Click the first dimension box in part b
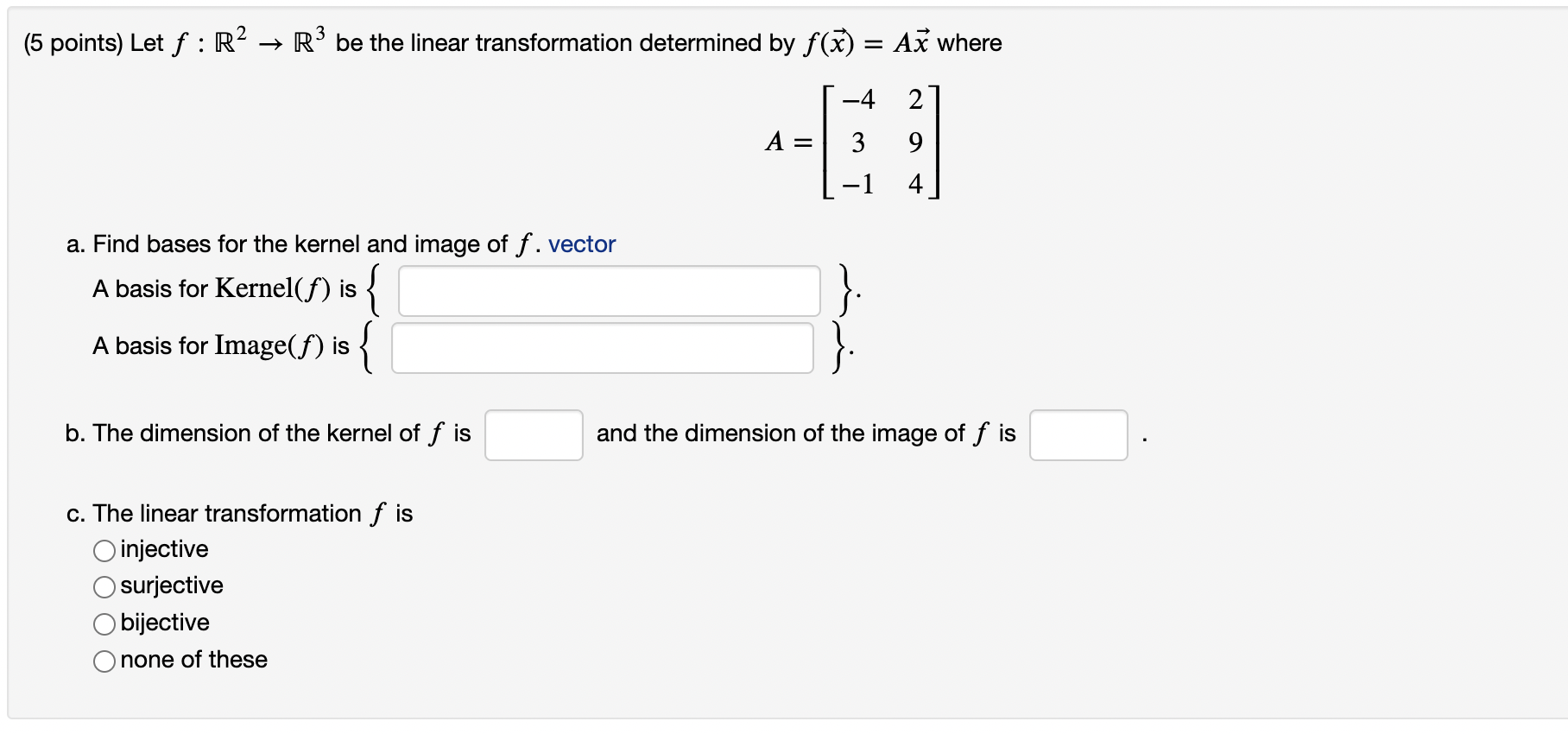 534,435
